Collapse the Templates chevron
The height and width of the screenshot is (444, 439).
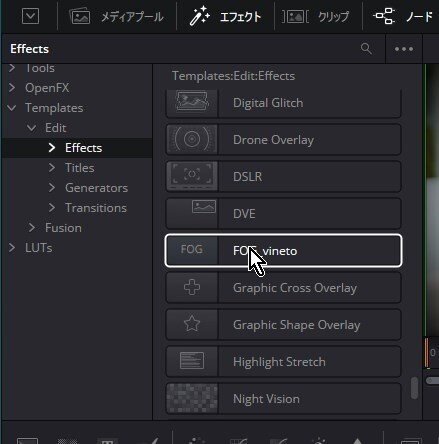[x=12, y=108]
